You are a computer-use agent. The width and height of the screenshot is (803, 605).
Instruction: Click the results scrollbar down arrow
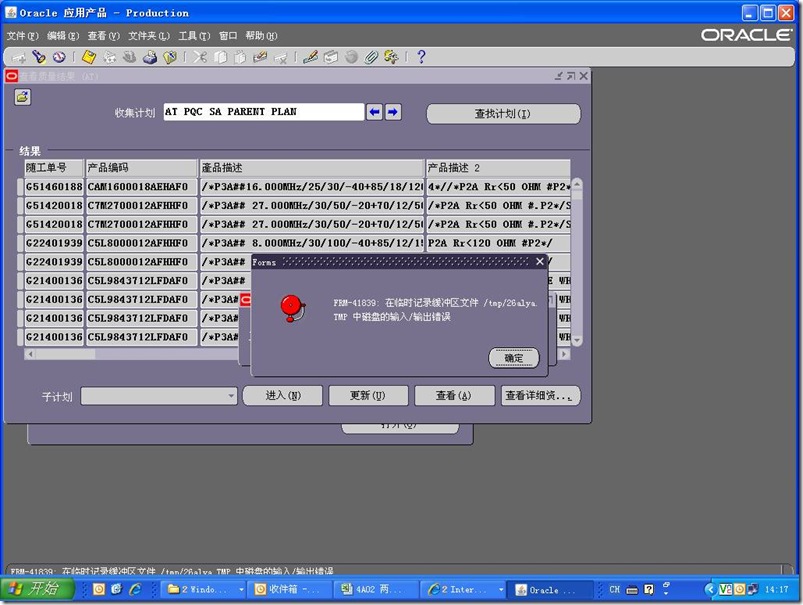pos(577,340)
